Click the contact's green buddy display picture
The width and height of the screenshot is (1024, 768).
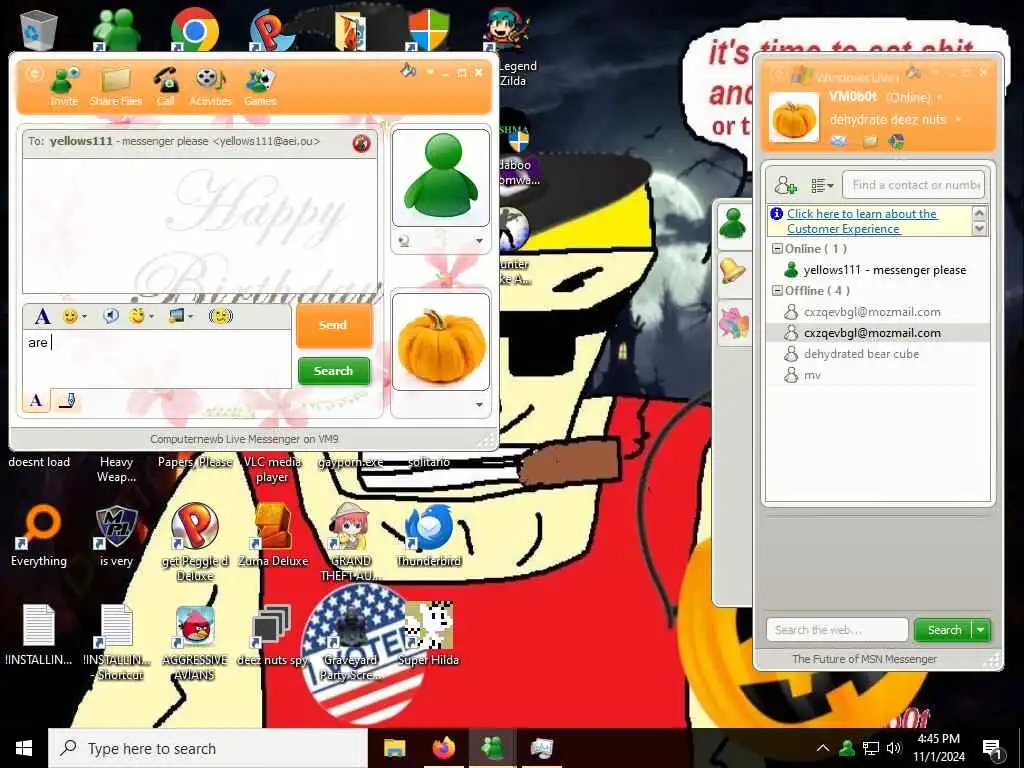441,177
